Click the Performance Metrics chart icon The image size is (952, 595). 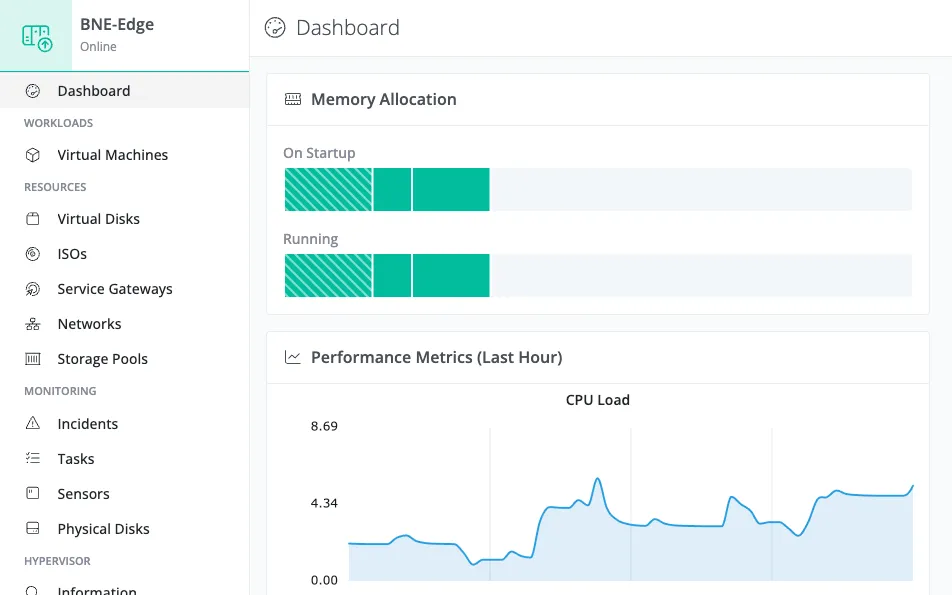point(293,357)
